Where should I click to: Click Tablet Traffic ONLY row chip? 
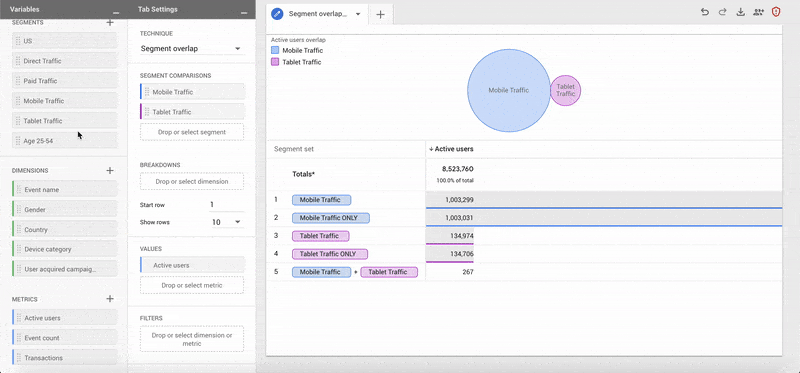pyautogui.click(x=330, y=254)
